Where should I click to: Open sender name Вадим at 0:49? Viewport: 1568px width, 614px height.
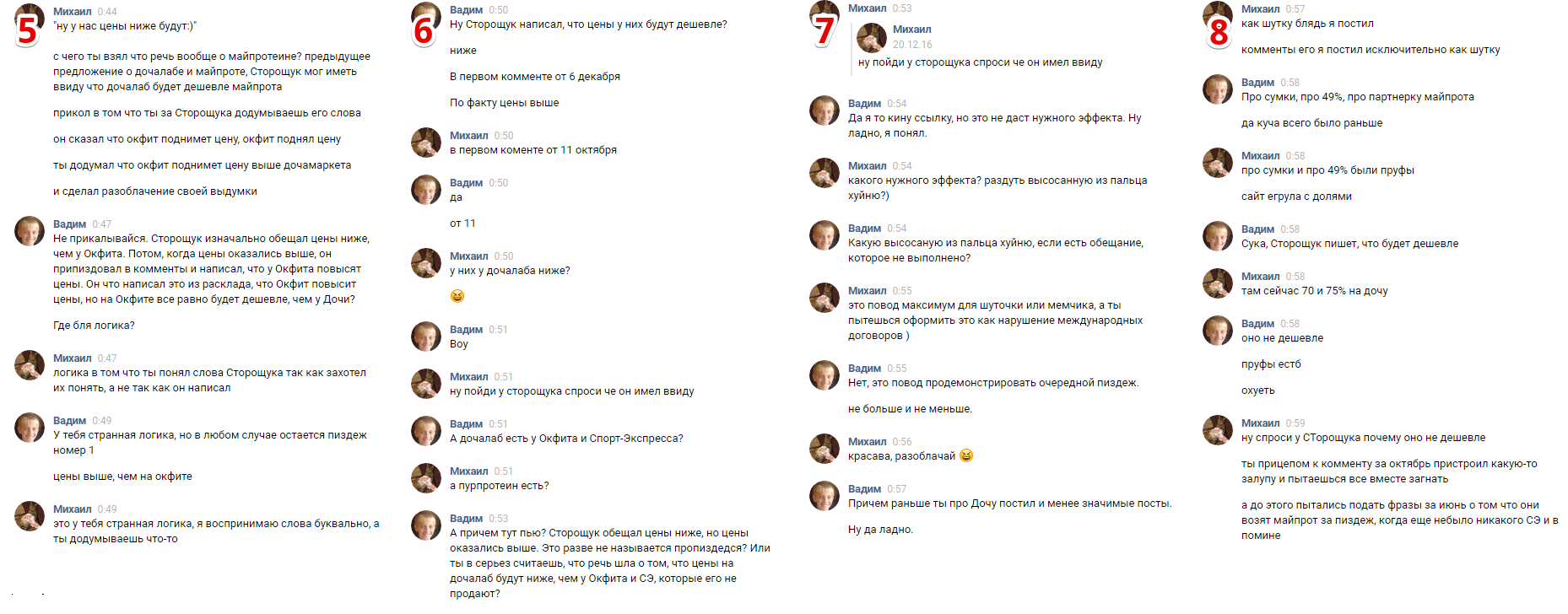(70, 421)
